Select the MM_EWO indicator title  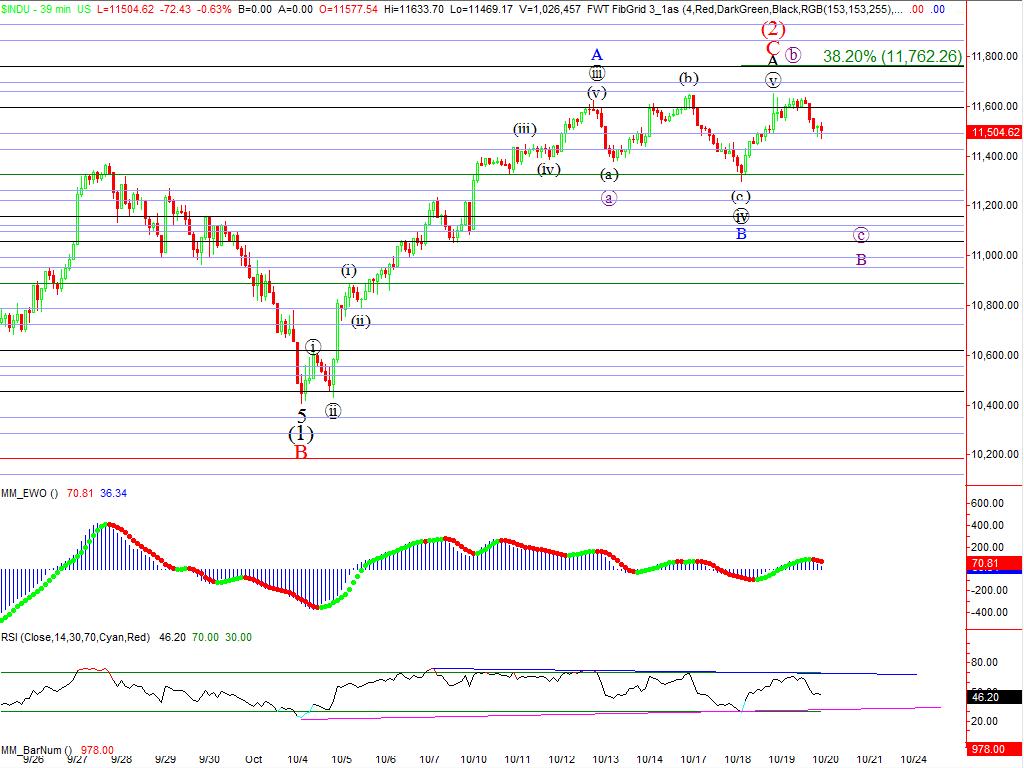pyautogui.click(x=30, y=493)
